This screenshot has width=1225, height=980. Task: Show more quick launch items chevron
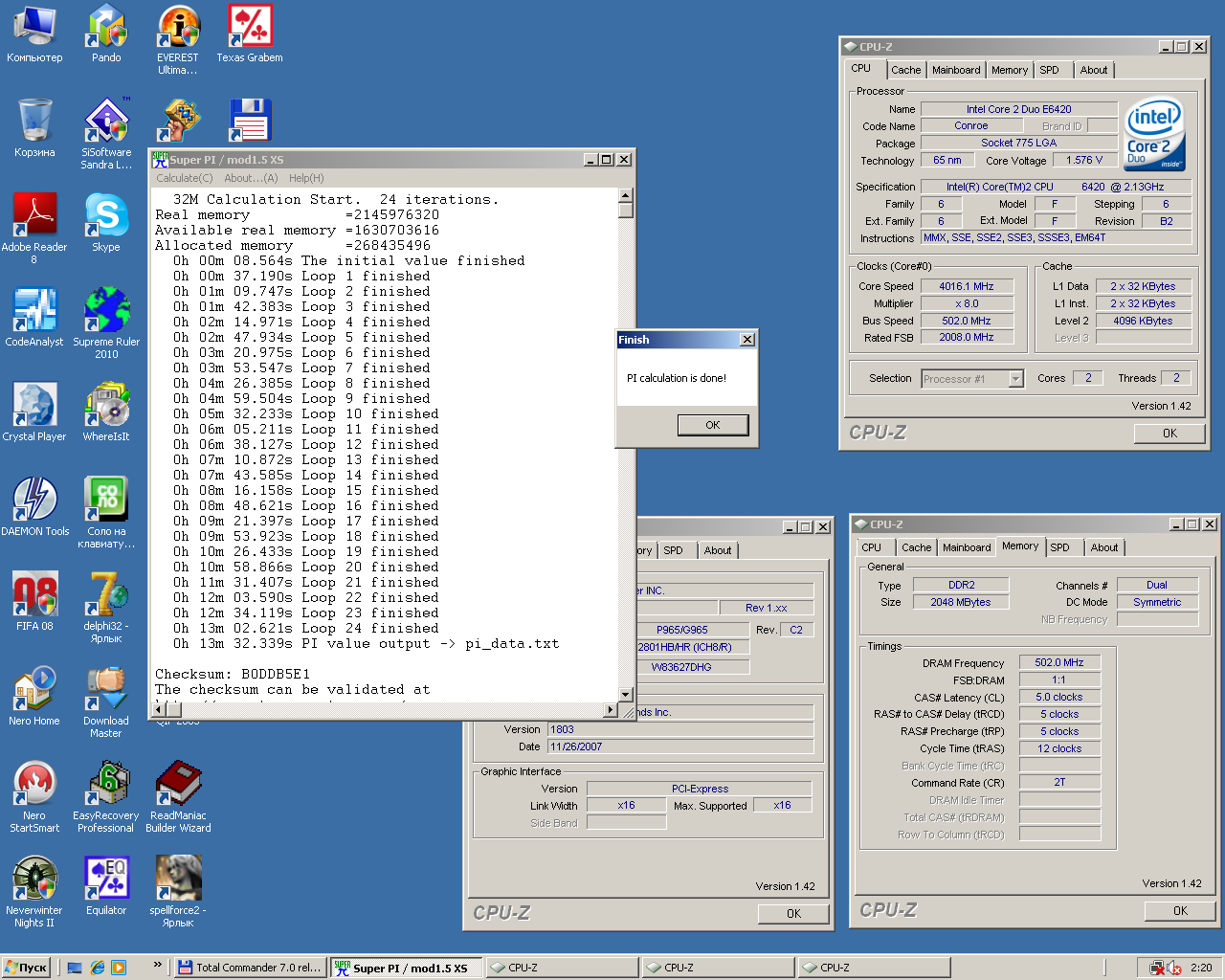pyautogui.click(x=157, y=966)
